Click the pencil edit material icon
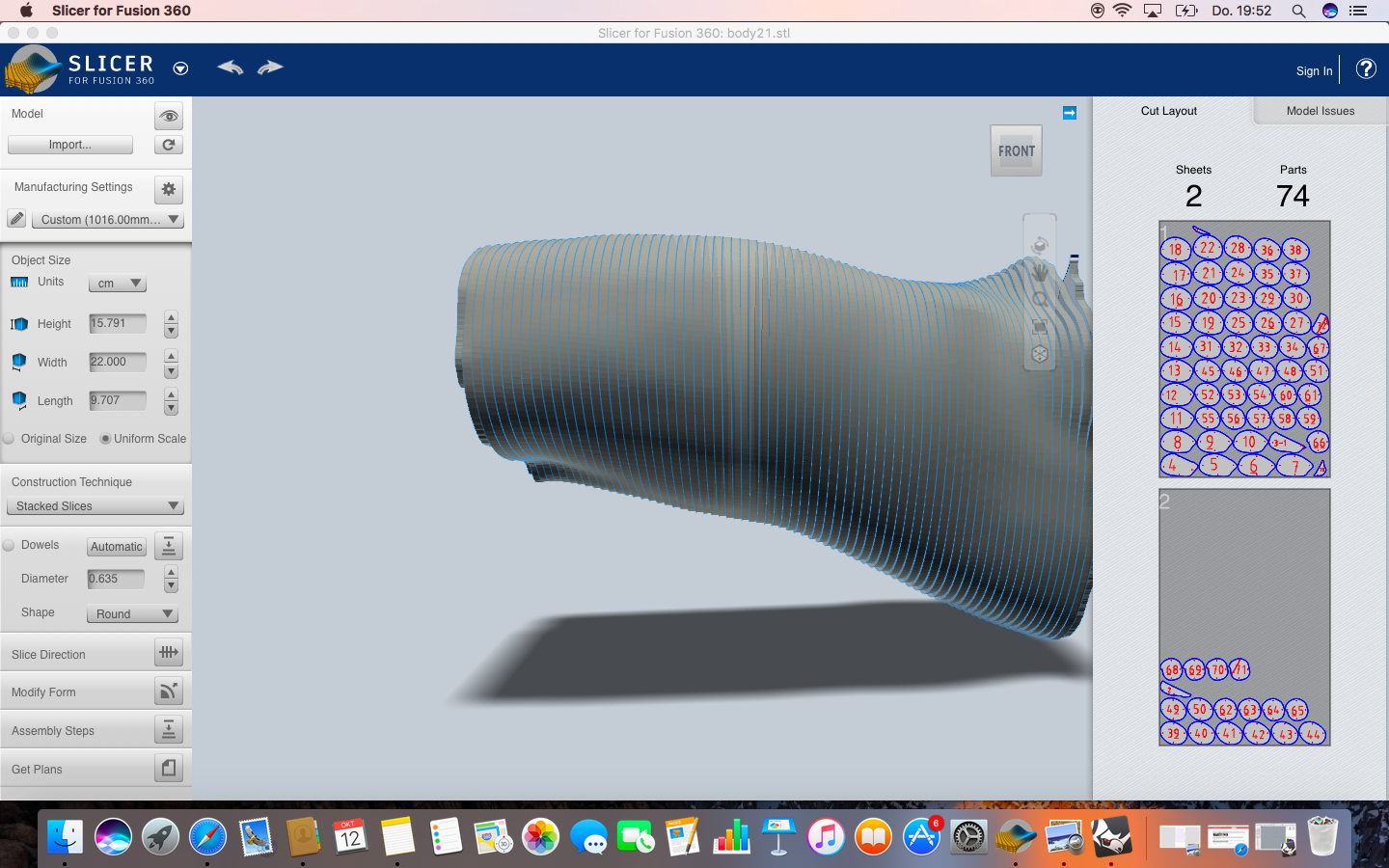The image size is (1389, 868). (16, 219)
